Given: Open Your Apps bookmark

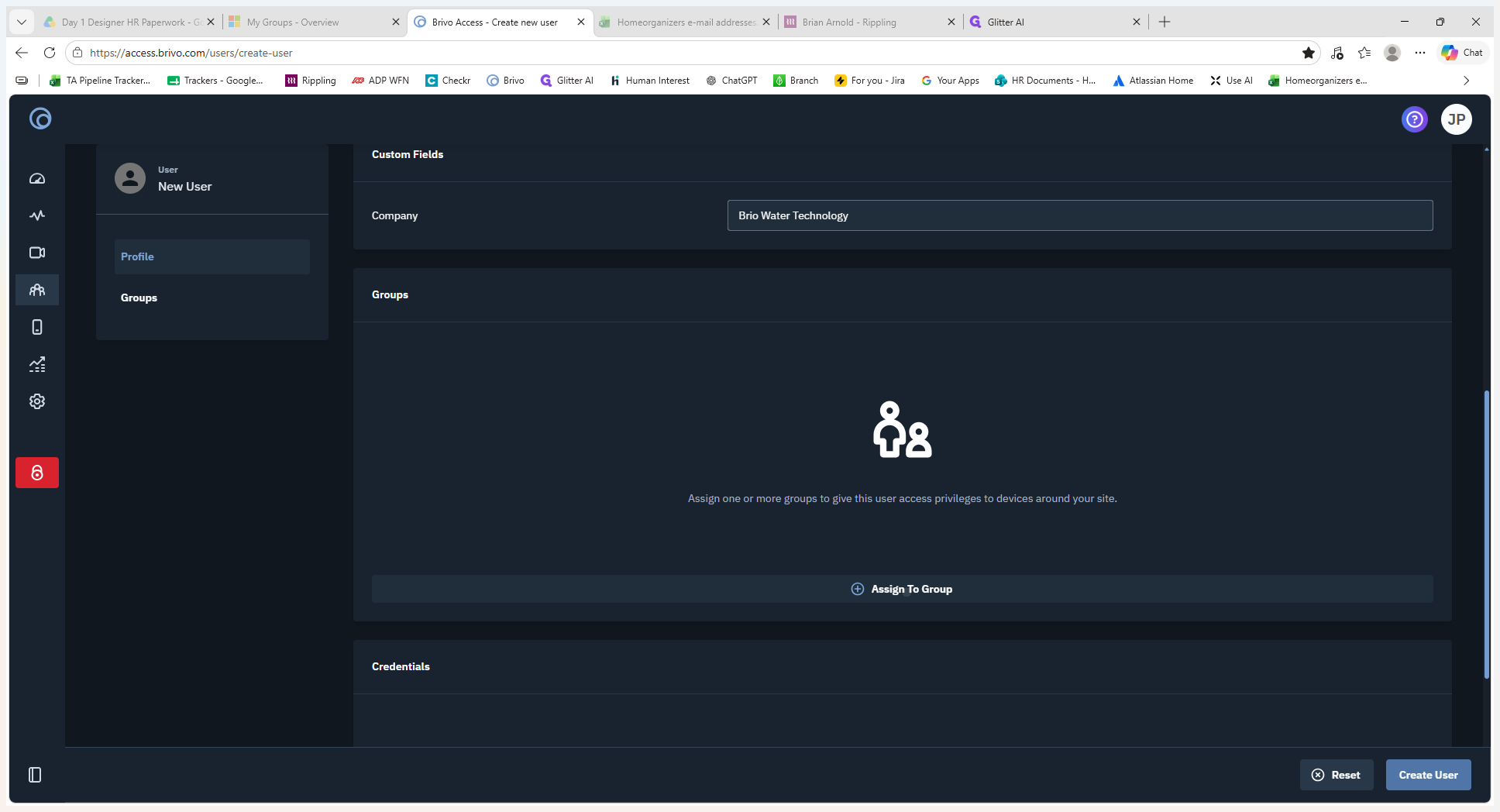Looking at the screenshot, I should [x=950, y=81].
